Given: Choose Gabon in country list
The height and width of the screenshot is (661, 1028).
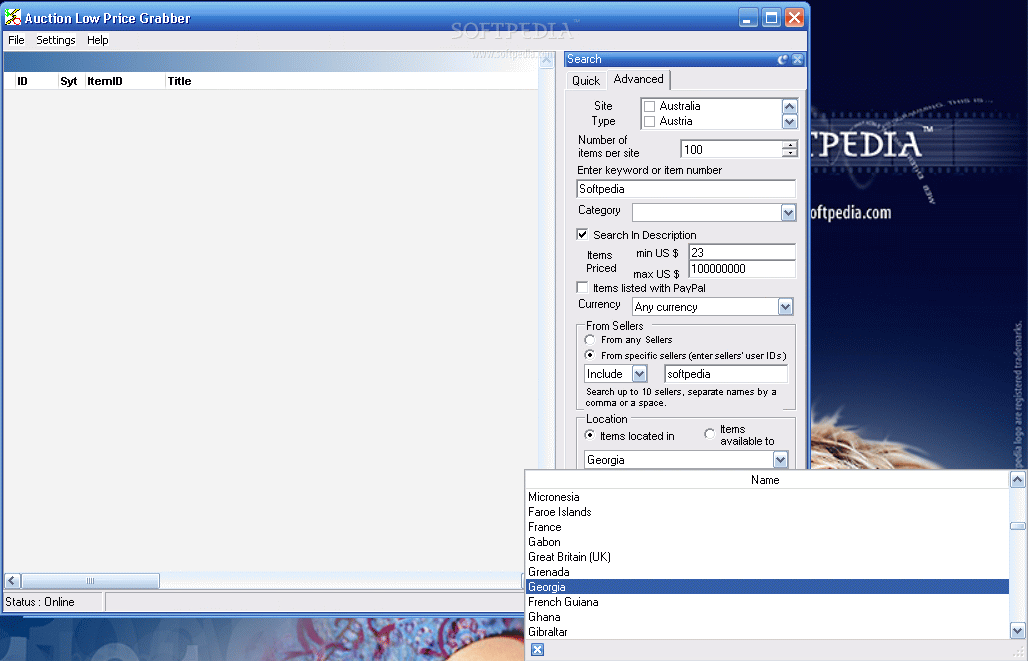Looking at the screenshot, I should click(767, 542).
